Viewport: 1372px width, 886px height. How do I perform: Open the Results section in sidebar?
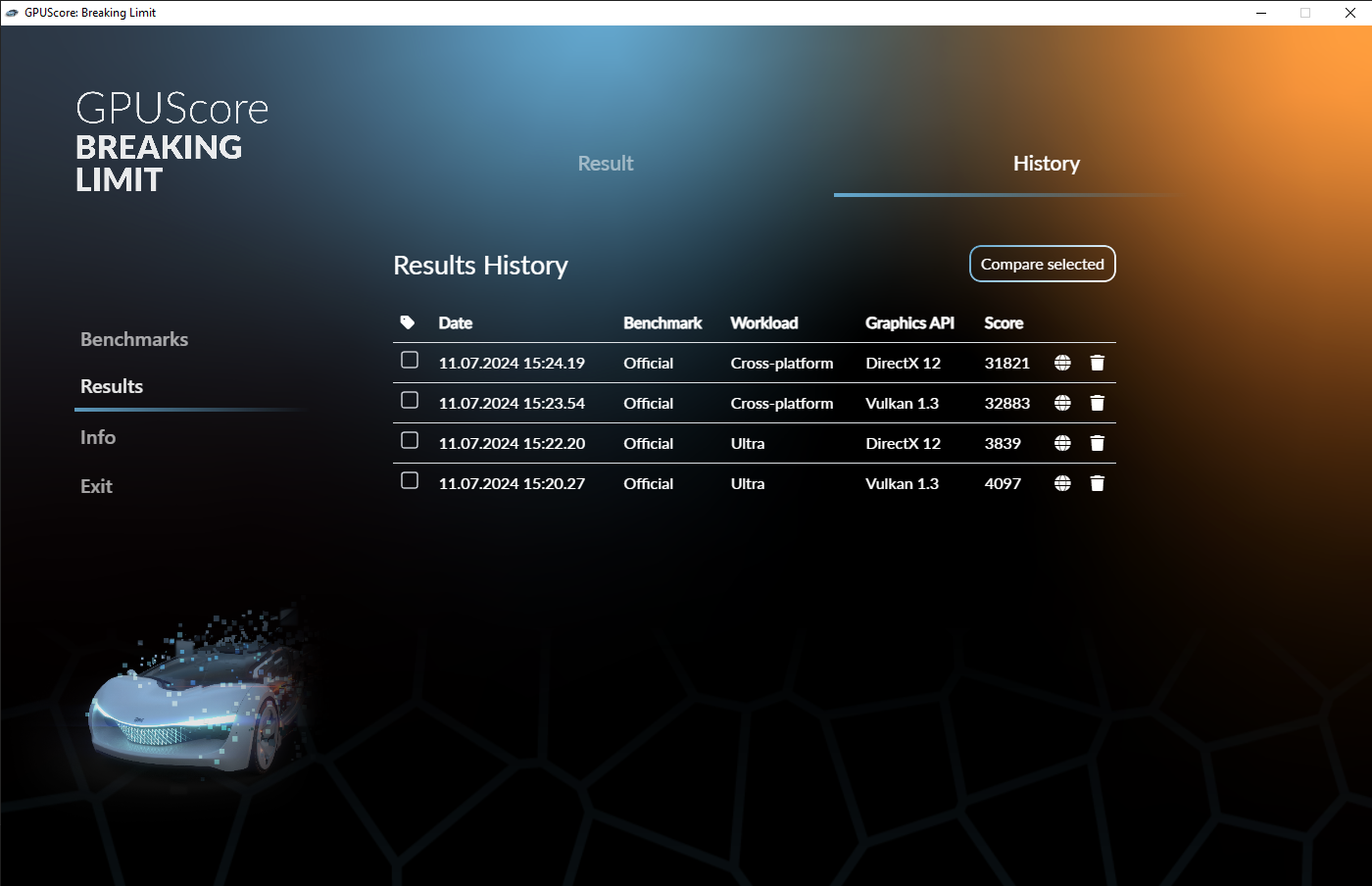(x=112, y=386)
